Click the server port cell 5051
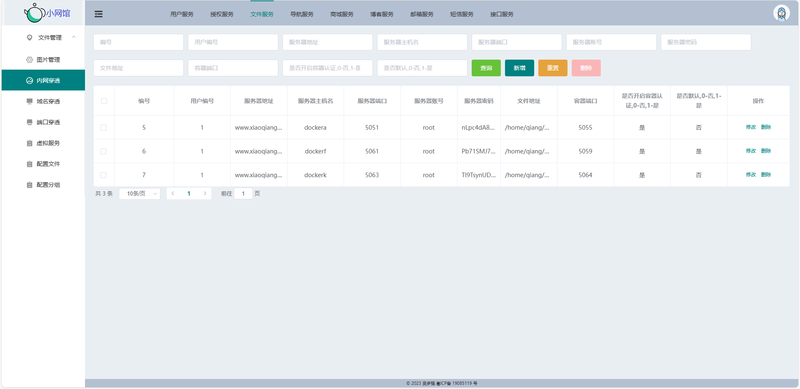Viewport: 800px width, 389px height. [x=372, y=128]
